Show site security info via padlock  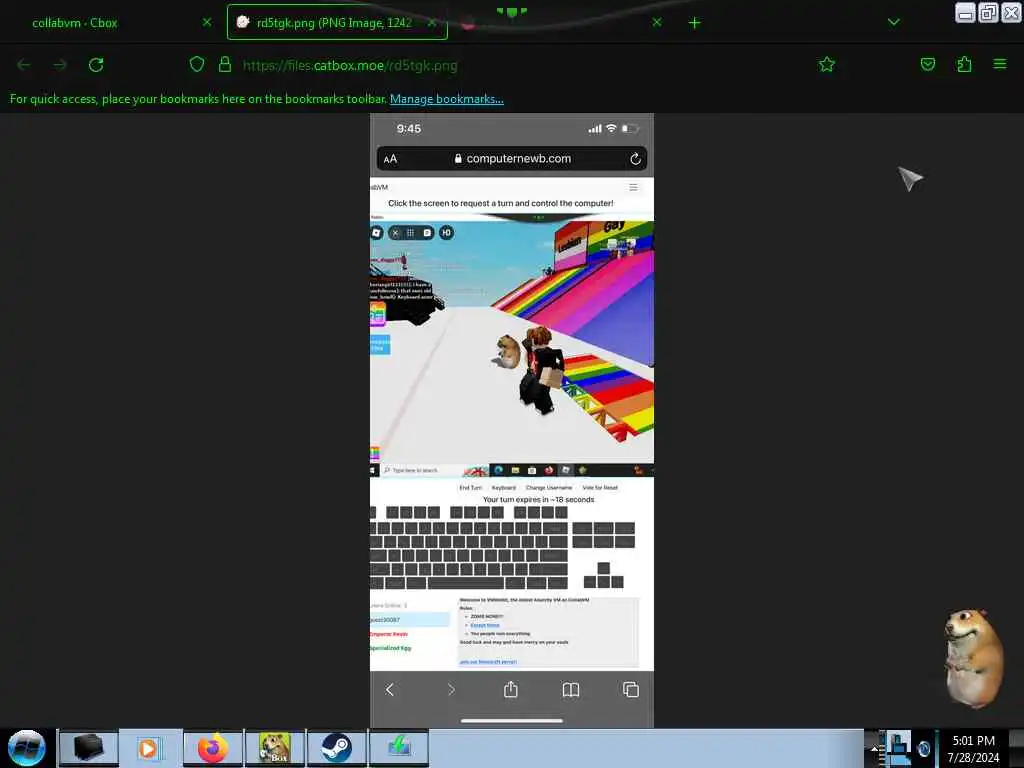point(225,65)
